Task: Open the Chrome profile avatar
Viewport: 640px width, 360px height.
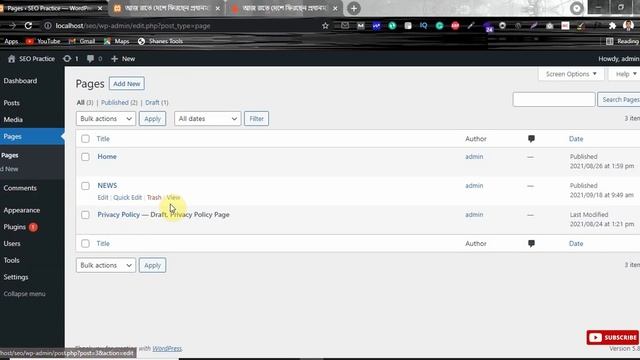Action: click(628, 25)
